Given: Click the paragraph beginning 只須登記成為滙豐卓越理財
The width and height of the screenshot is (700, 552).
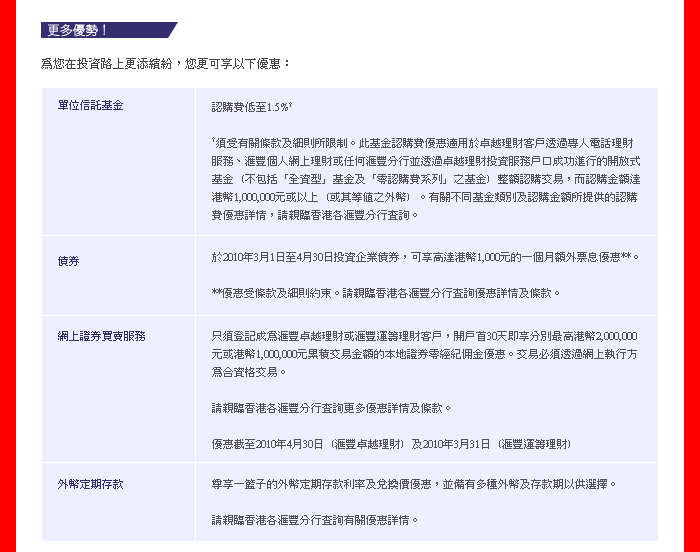Looking at the screenshot, I should pyautogui.click(x=424, y=336).
